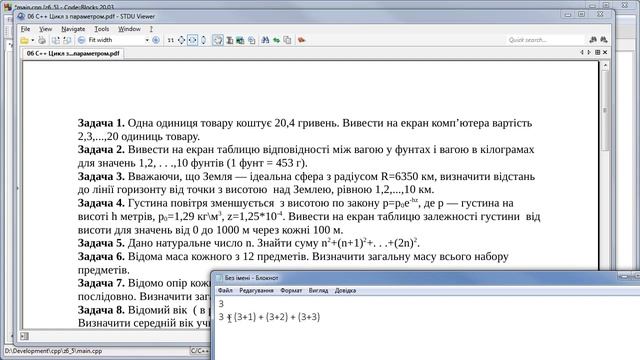Click the 'Задача 2.' heading in PDF

[101, 149]
